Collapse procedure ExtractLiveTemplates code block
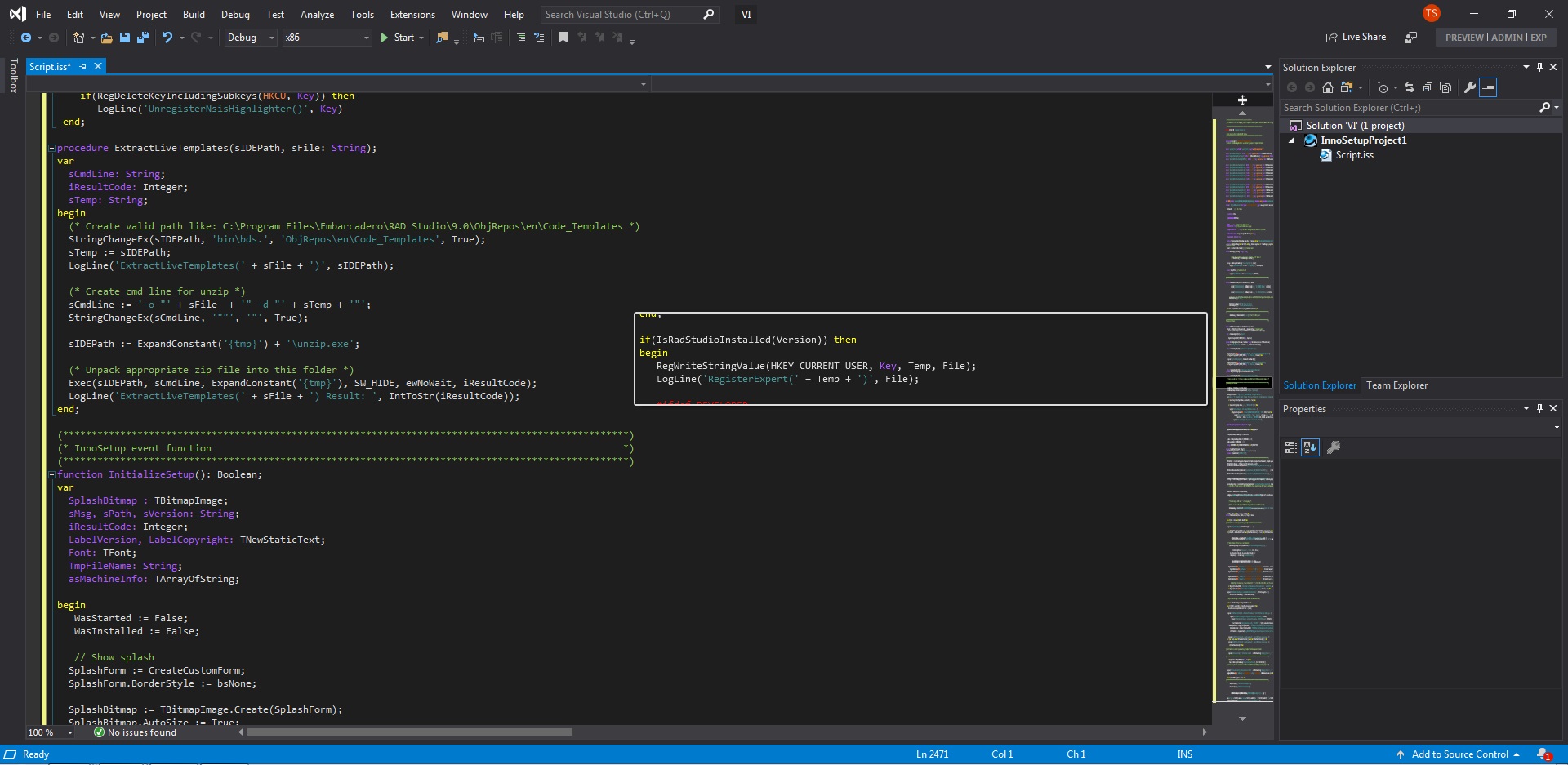The image size is (1568, 765). [51, 148]
